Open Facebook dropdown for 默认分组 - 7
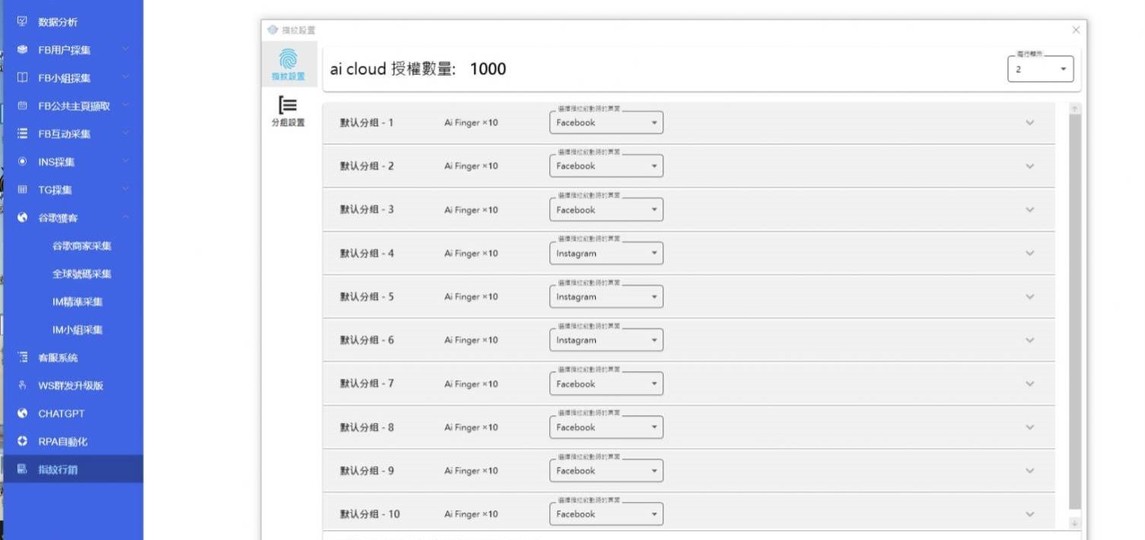This screenshot has width=1145, height=540. pos(606,384)
